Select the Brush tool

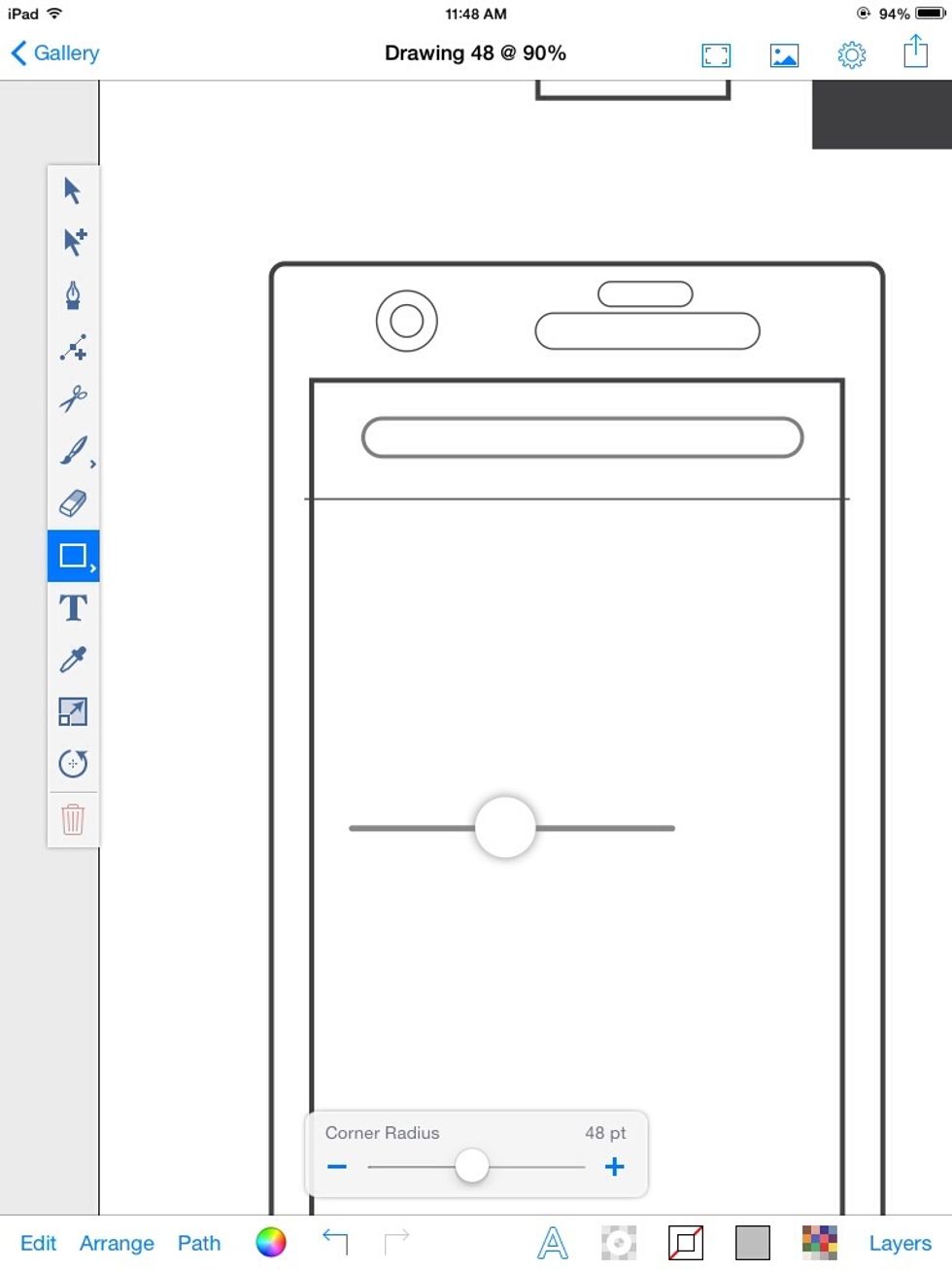point(73,451)
